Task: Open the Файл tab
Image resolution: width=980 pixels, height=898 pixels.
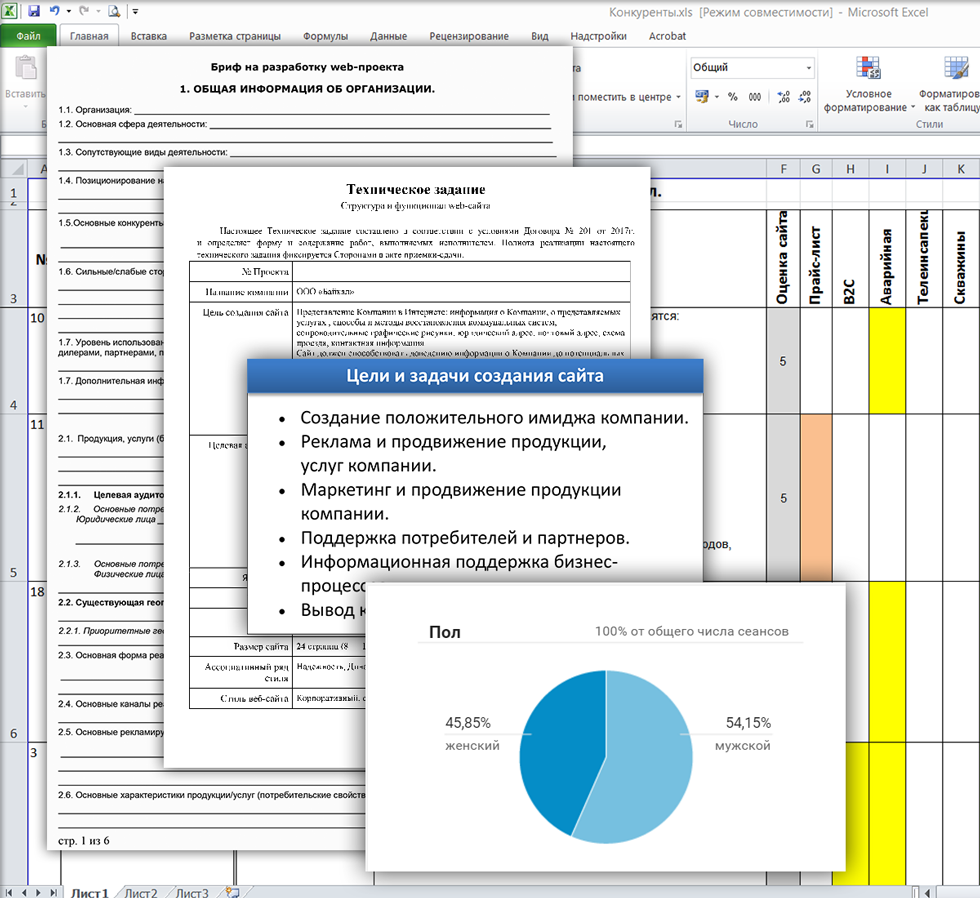Action: 28,36
